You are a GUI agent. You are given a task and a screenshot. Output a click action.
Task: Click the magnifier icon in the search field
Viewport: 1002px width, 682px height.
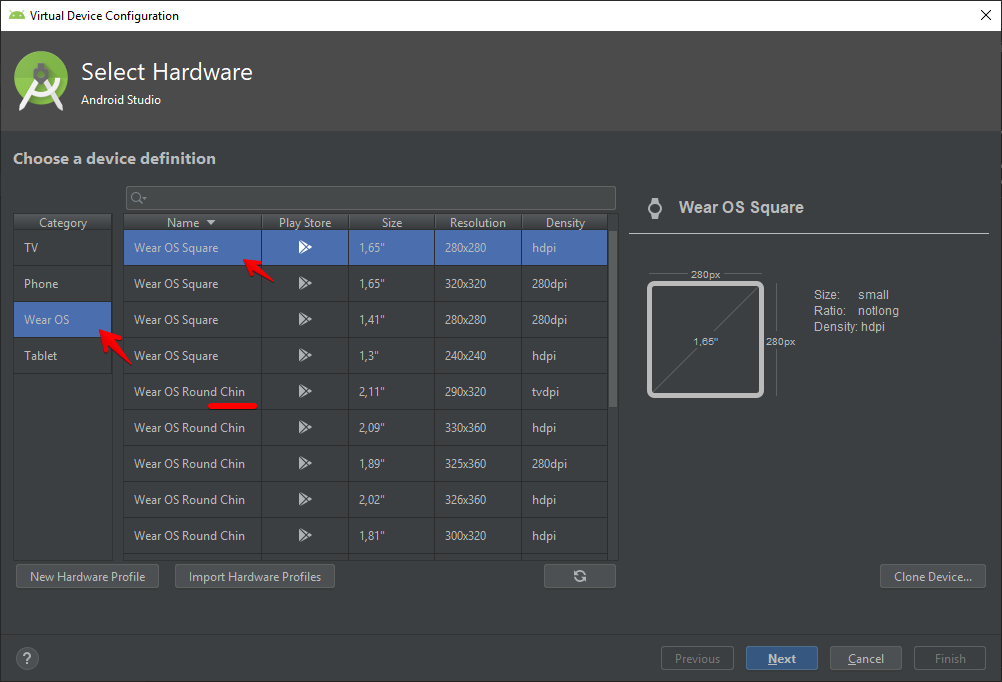[139, 198]
